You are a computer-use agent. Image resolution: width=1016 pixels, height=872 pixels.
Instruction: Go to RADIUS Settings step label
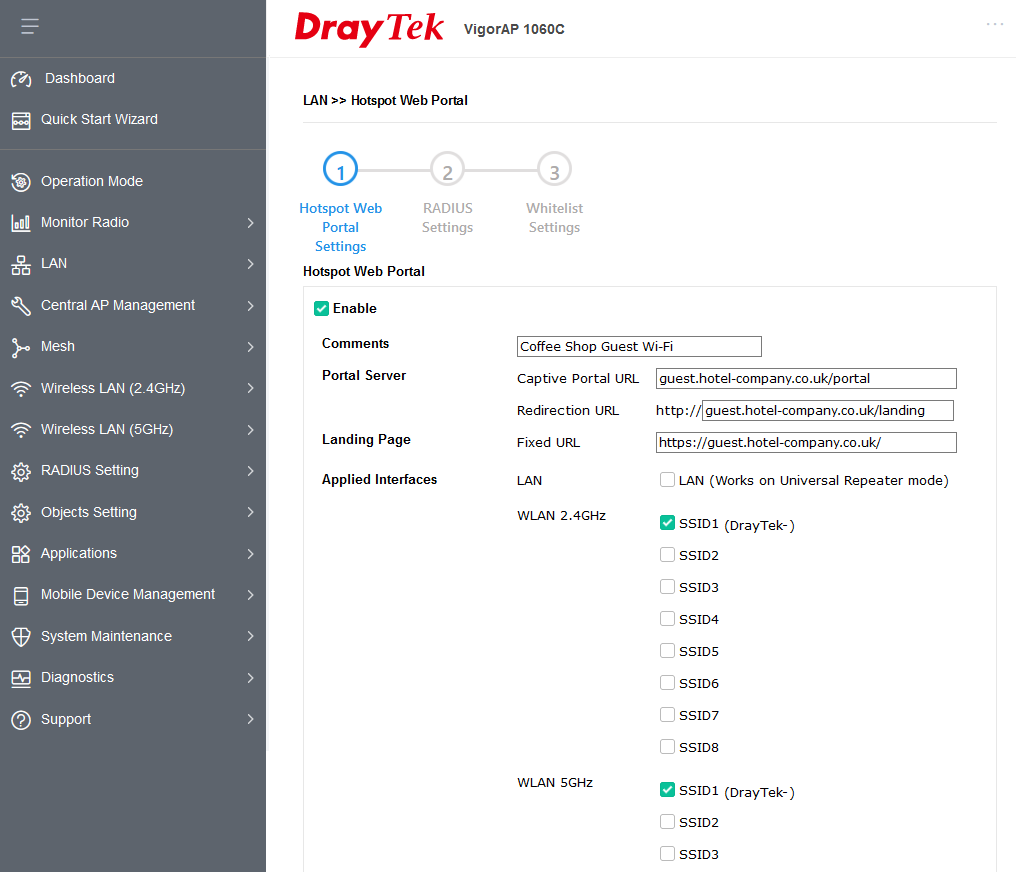(447, 218)
